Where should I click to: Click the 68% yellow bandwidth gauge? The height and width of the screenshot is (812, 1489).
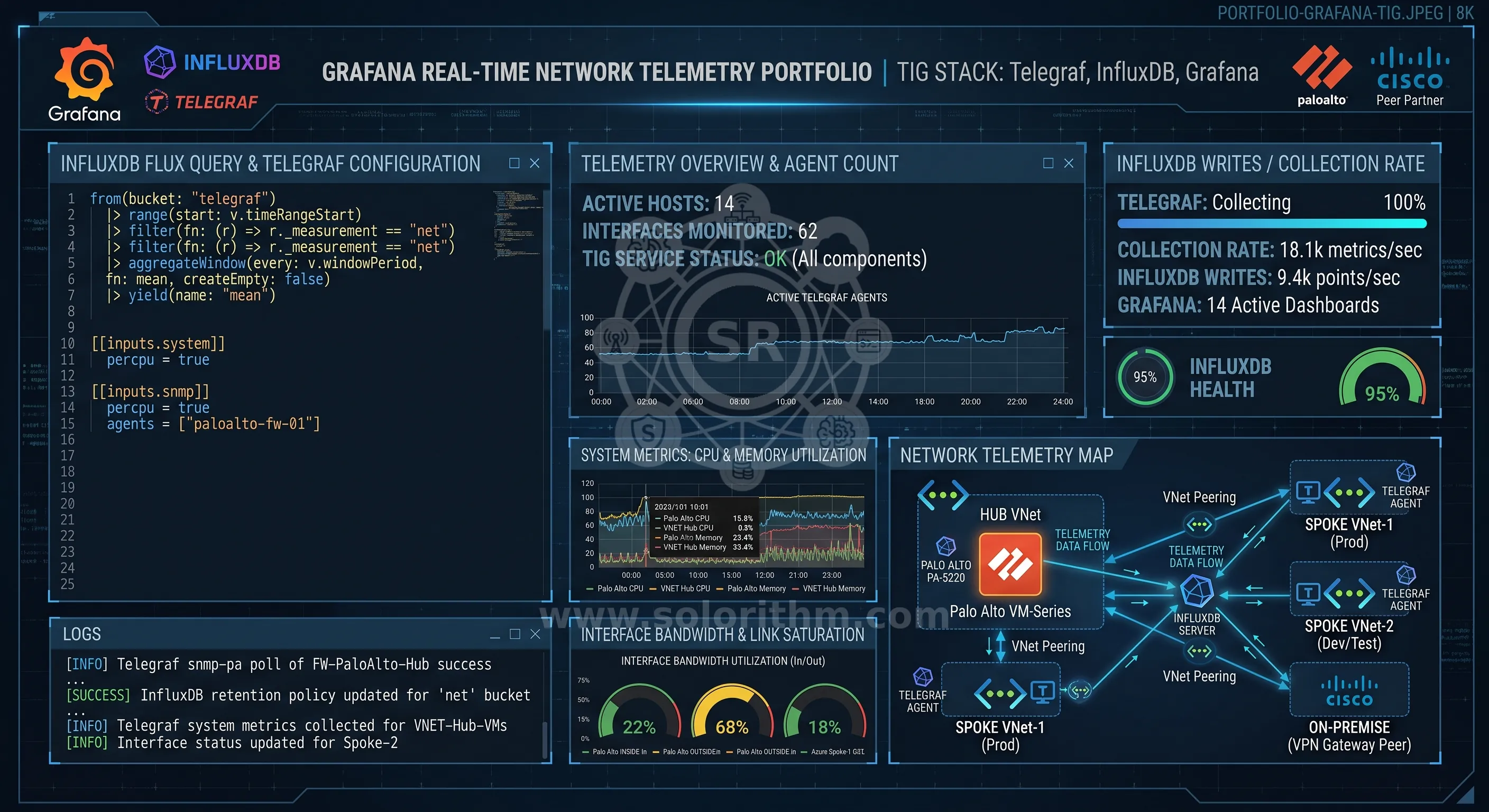[732, 712]
